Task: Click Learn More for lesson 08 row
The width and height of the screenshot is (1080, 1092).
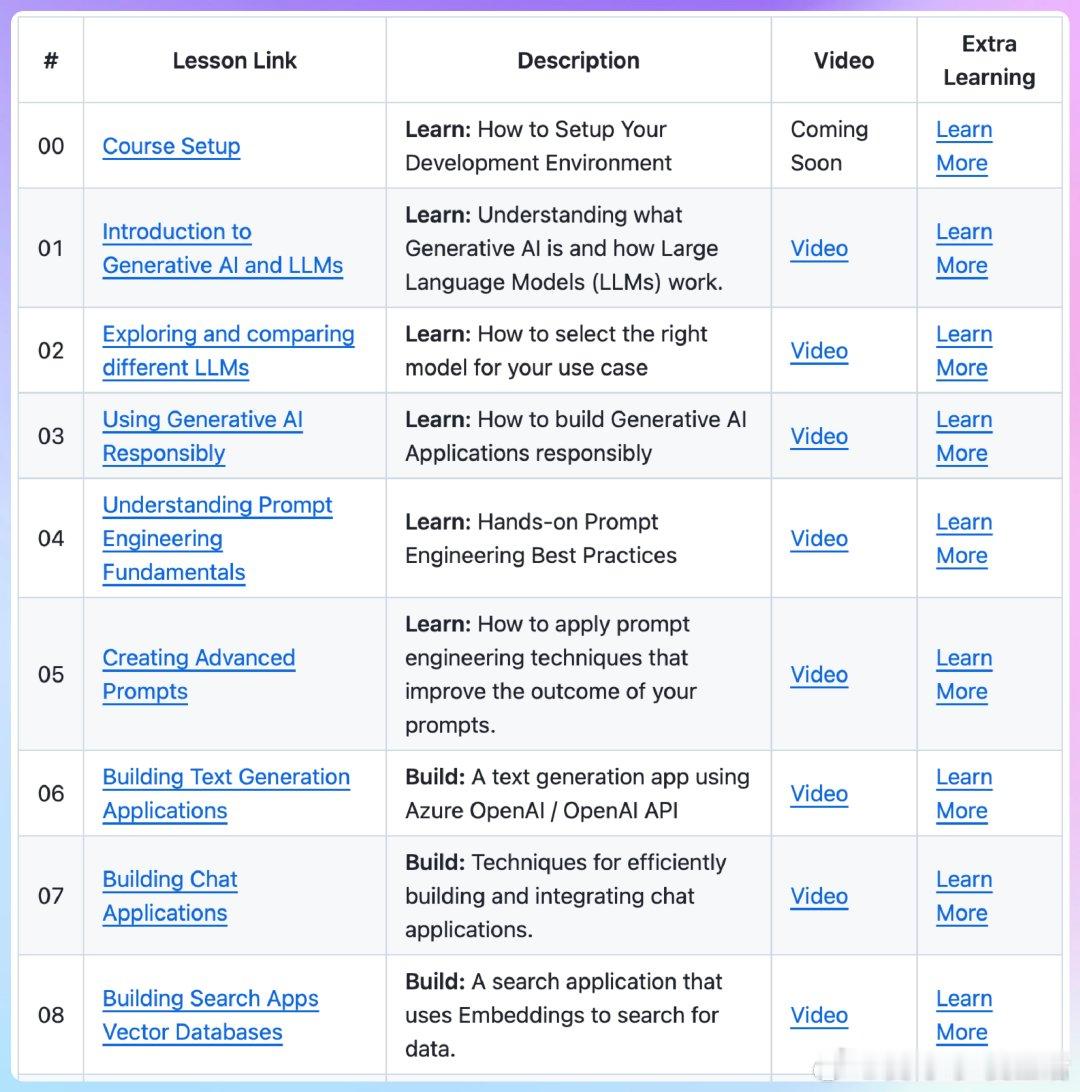Action: click(x=964, y=1015)
